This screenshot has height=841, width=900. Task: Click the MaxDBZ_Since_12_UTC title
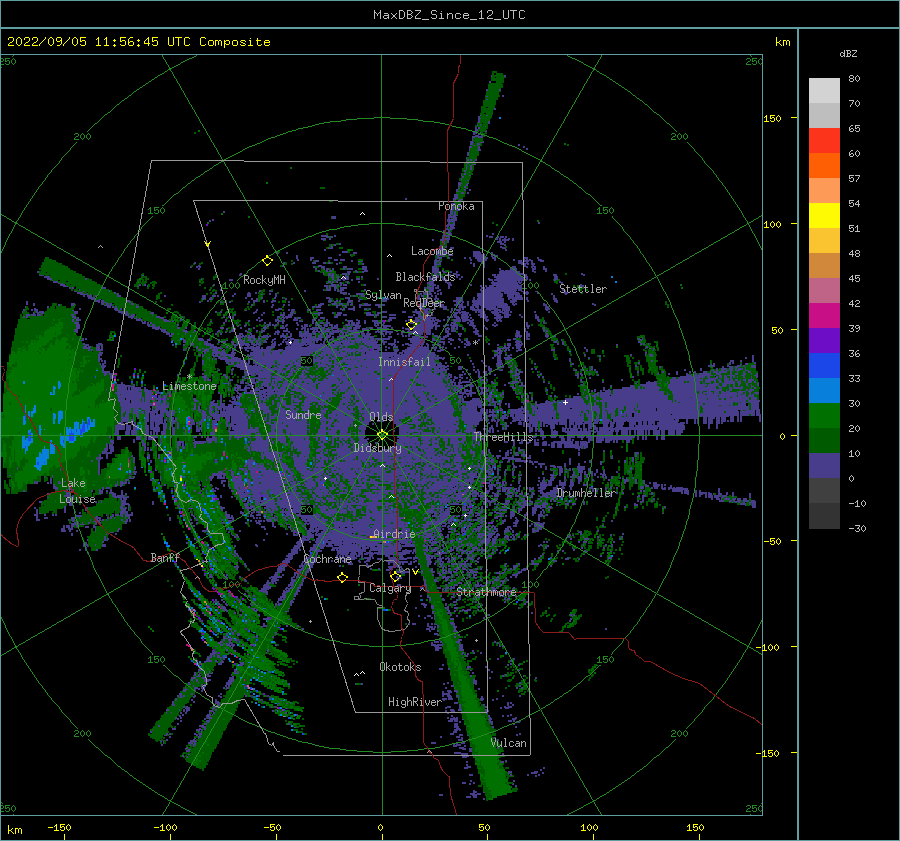449,15
